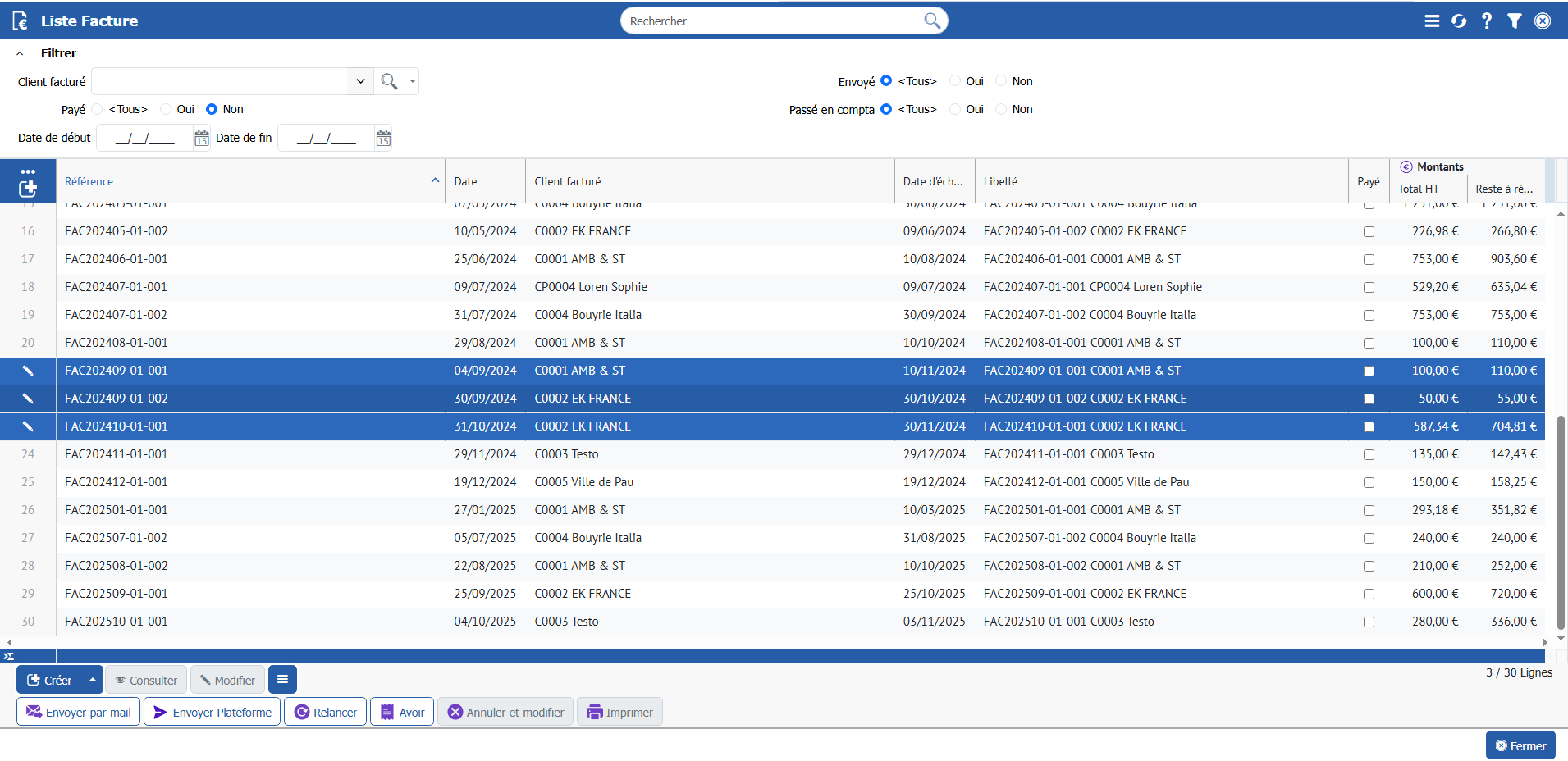Open the Date de fin calendar picker
Viewport: 1568px width, 761px height.
383,139
